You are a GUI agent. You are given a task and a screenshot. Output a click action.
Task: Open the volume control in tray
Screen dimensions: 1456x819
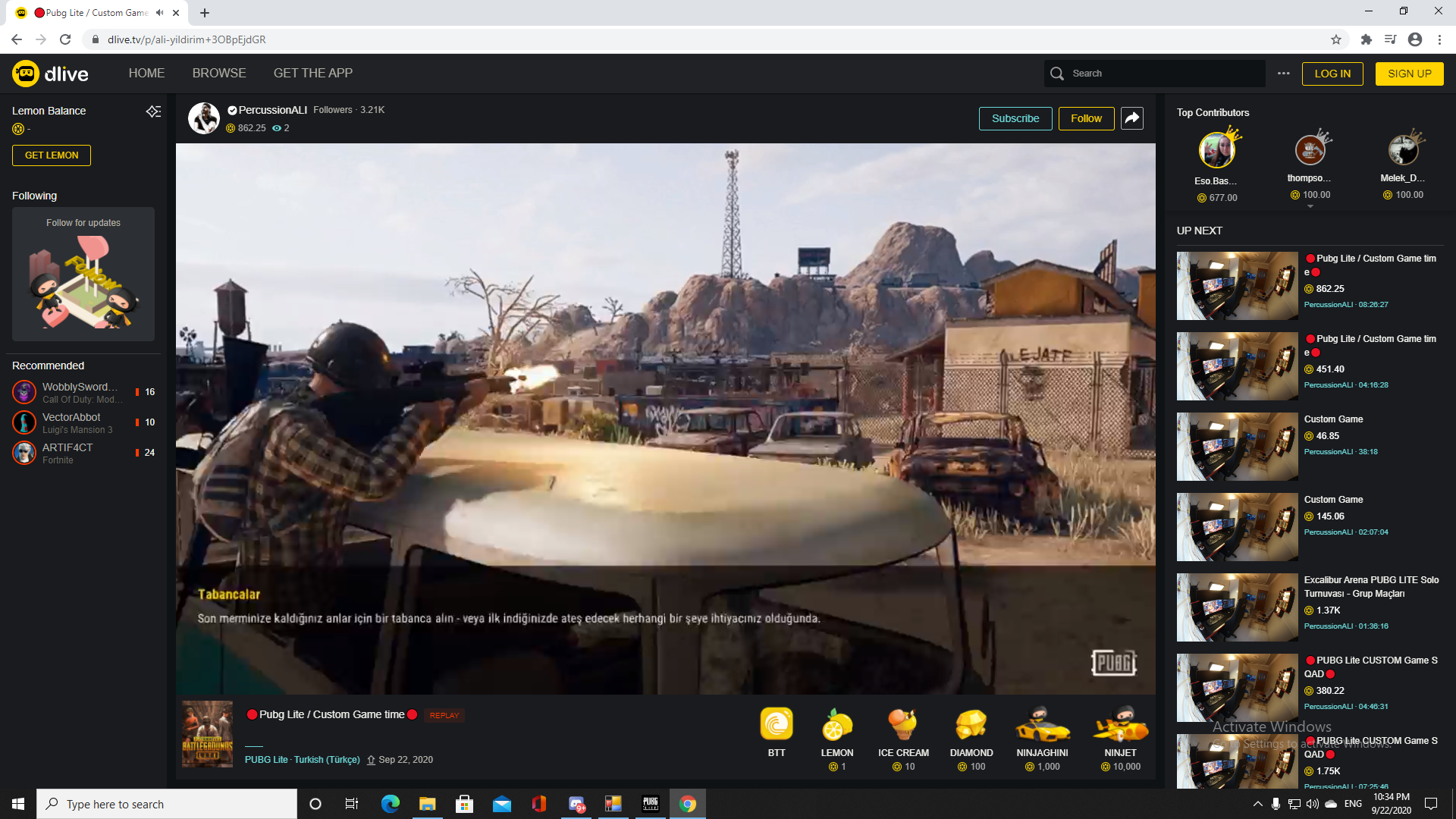point(1313,804)
